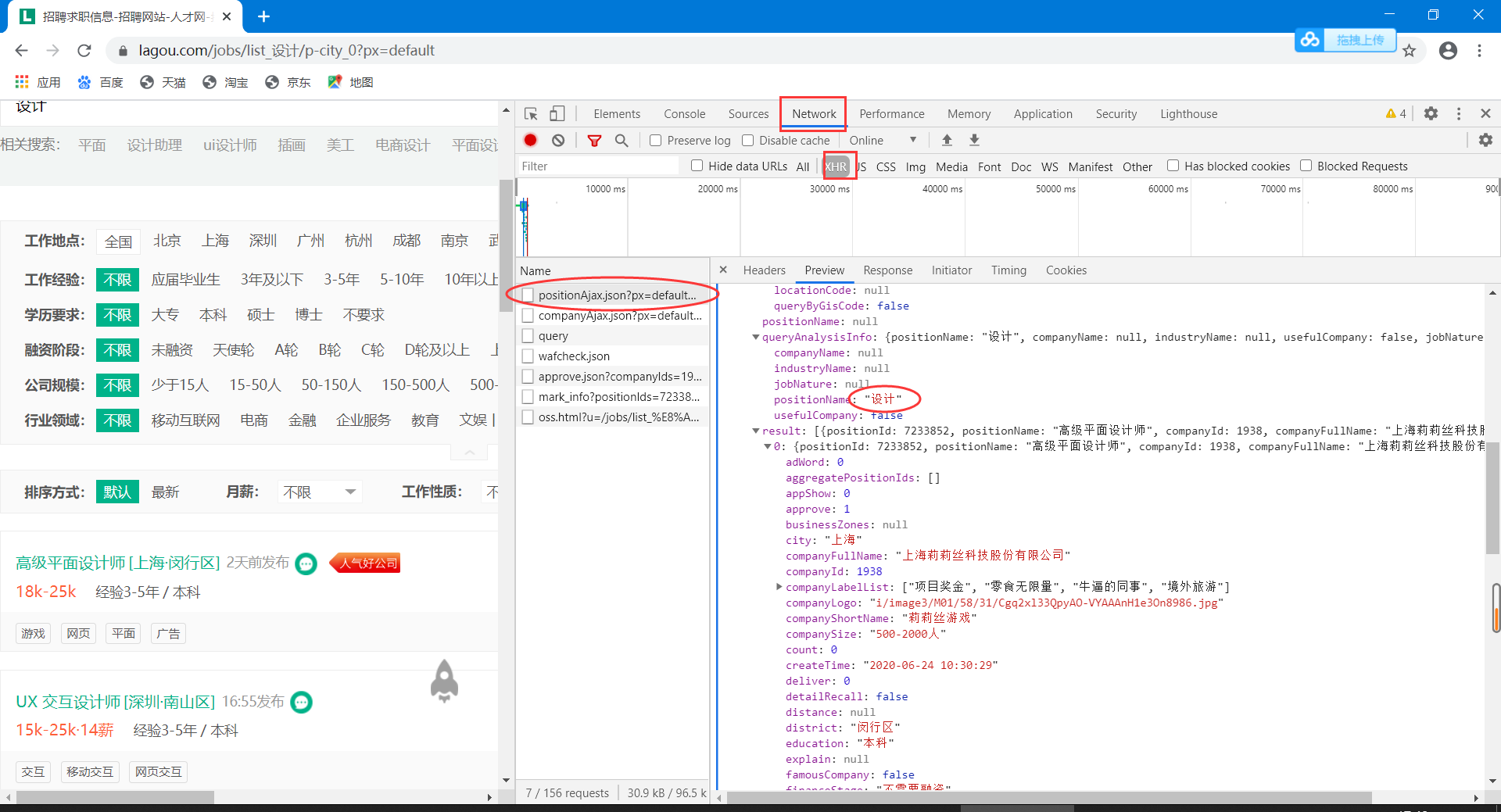Open the 淘宝 bookmark
The width and height of the screenshot is (1501, 812).
tap(225, 82)
